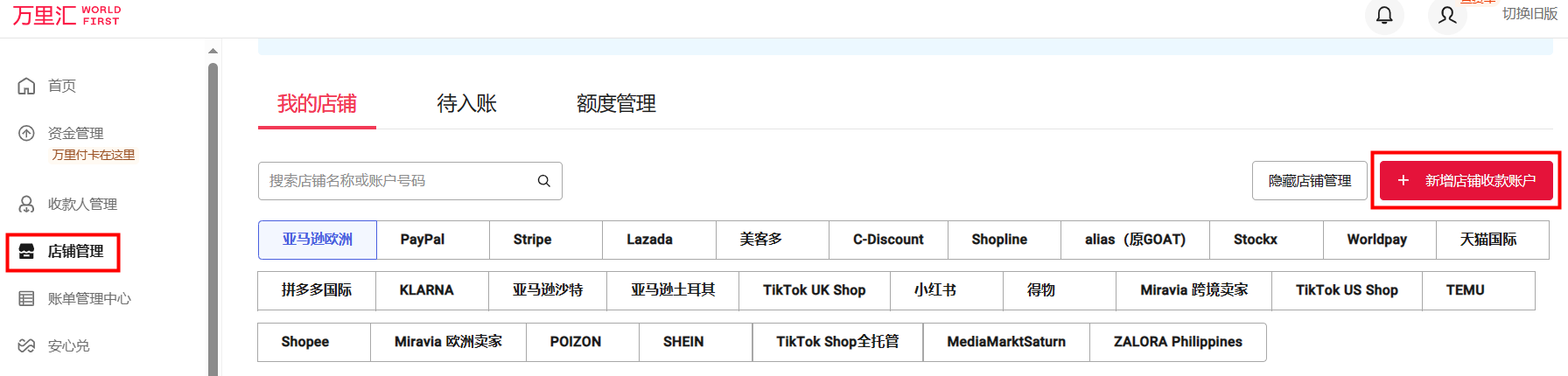This screenshot has width=1568, height=376.
Task: Click the 安心兑 sidebar icon
Action: pyautogui.click(x=27, y=346)
